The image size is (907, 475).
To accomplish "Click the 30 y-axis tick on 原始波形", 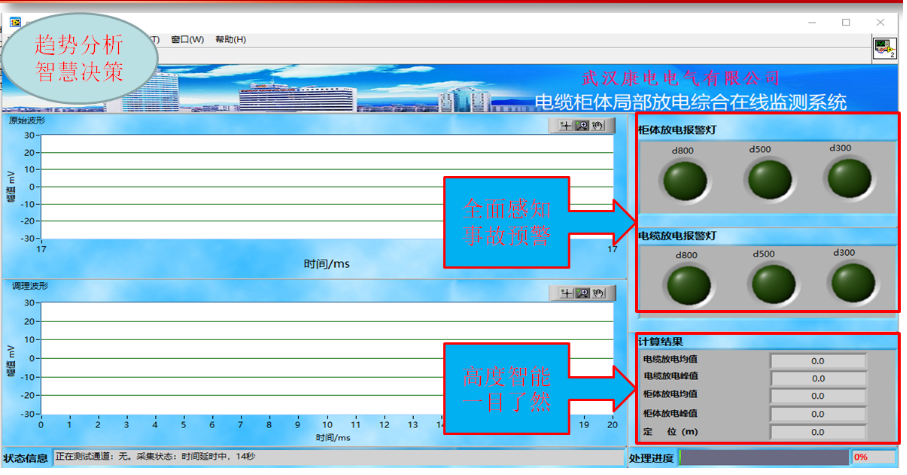I will pyautogui.click(x=29, y=135).
